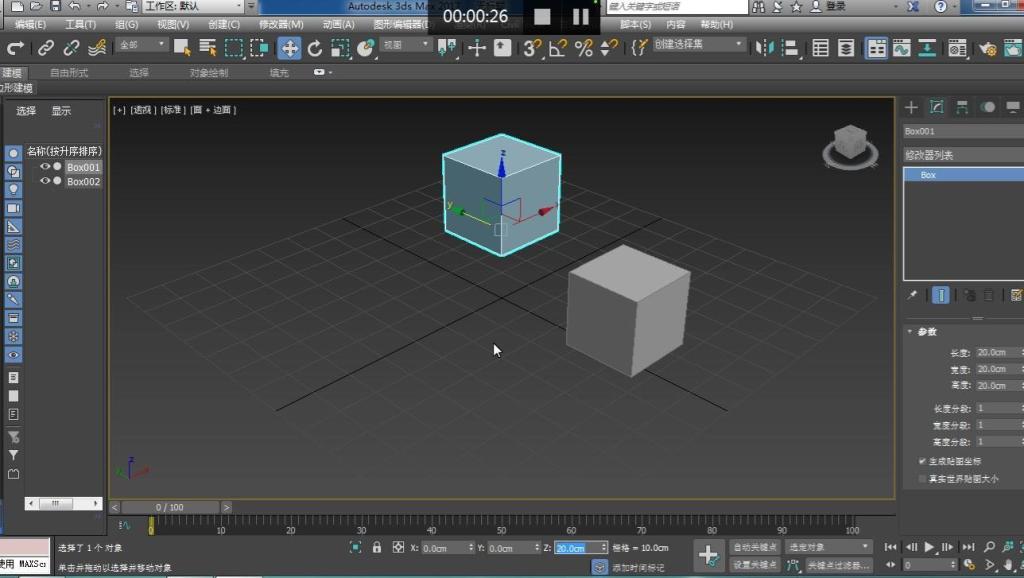Click the 自动关键点 button
The height and width of the screenshot is (578, 1024).
(x=754, y=547)
